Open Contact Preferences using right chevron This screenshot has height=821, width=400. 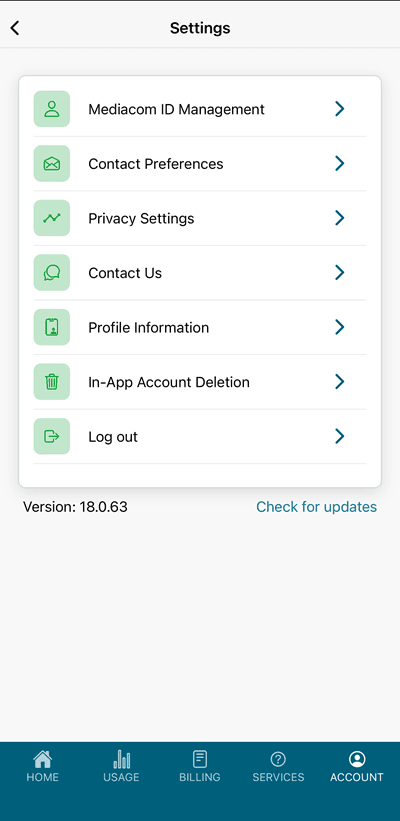[x=340, y=163]
